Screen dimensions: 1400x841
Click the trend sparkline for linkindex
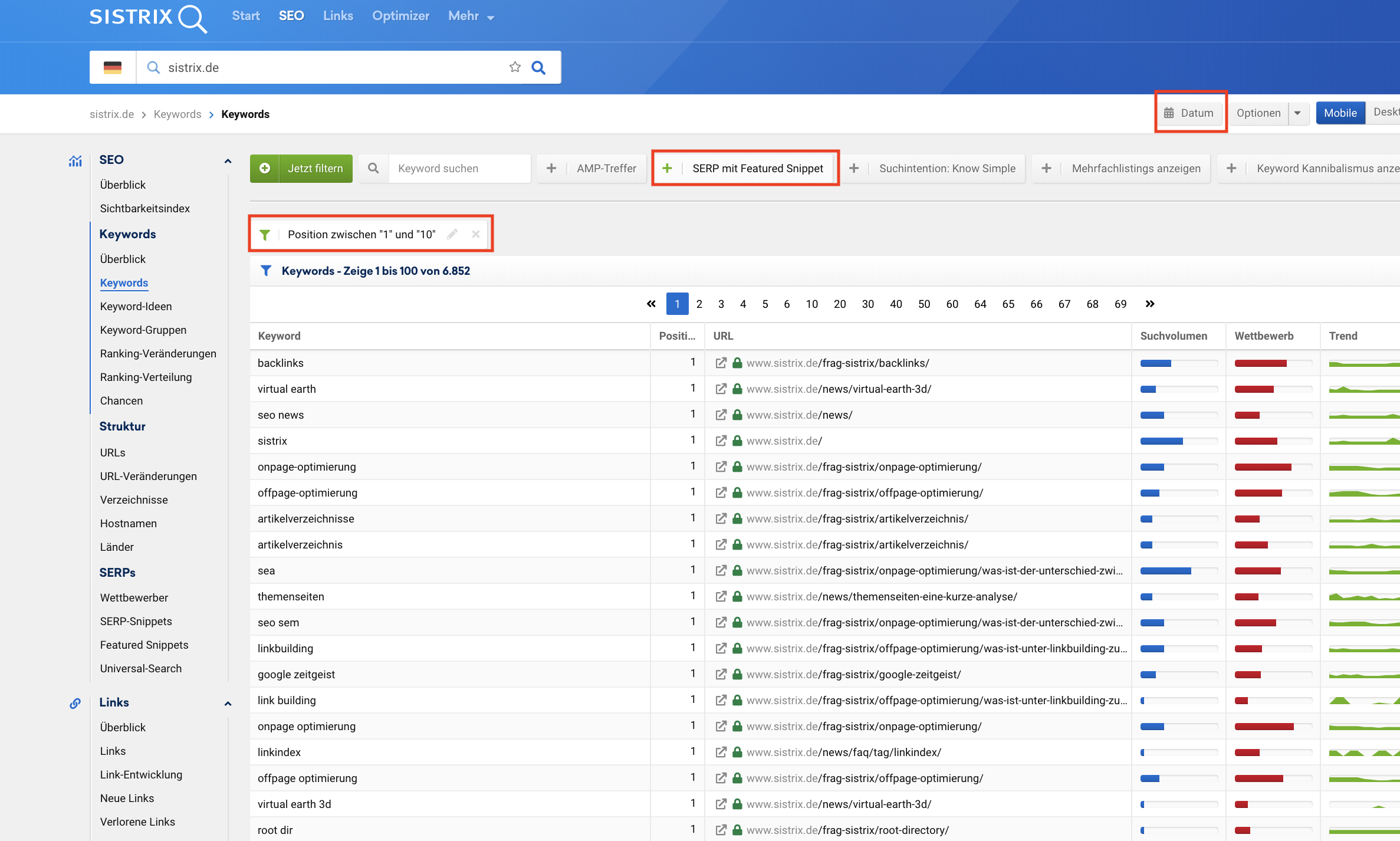(x=1364, y=753)
